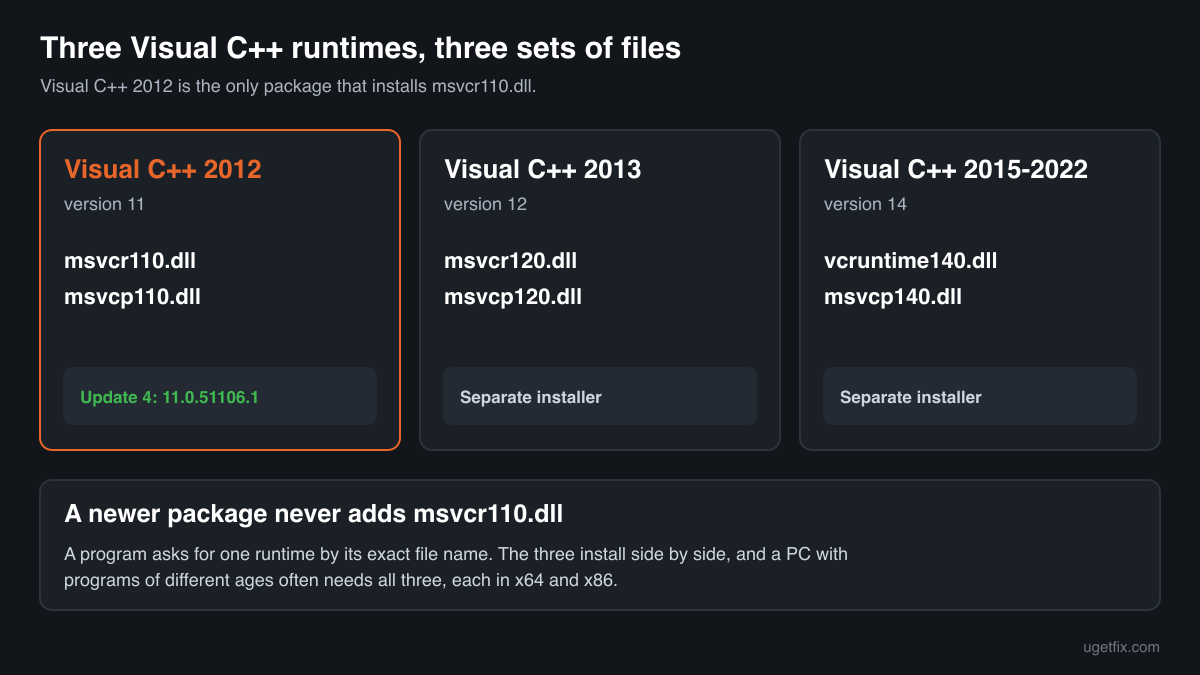Select the Visual C++ 2015-2022 card title
Image resolution: width=1200 pixels, height=675 pixels.
(956, 169)
